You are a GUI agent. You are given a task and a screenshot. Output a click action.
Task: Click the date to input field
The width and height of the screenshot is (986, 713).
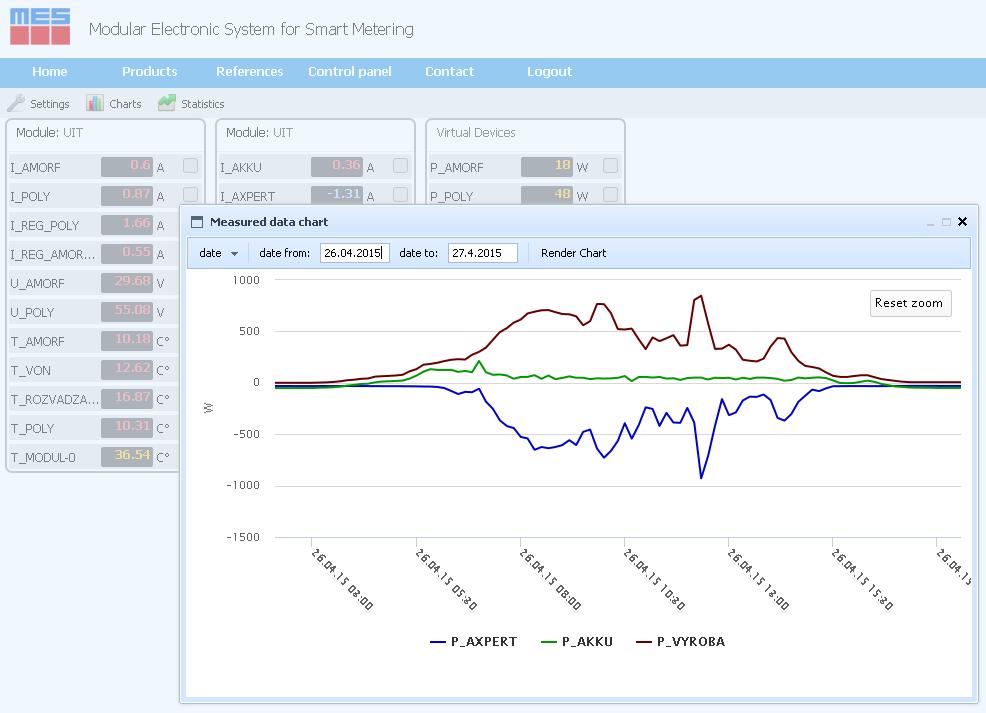click(x=482, y=253)
